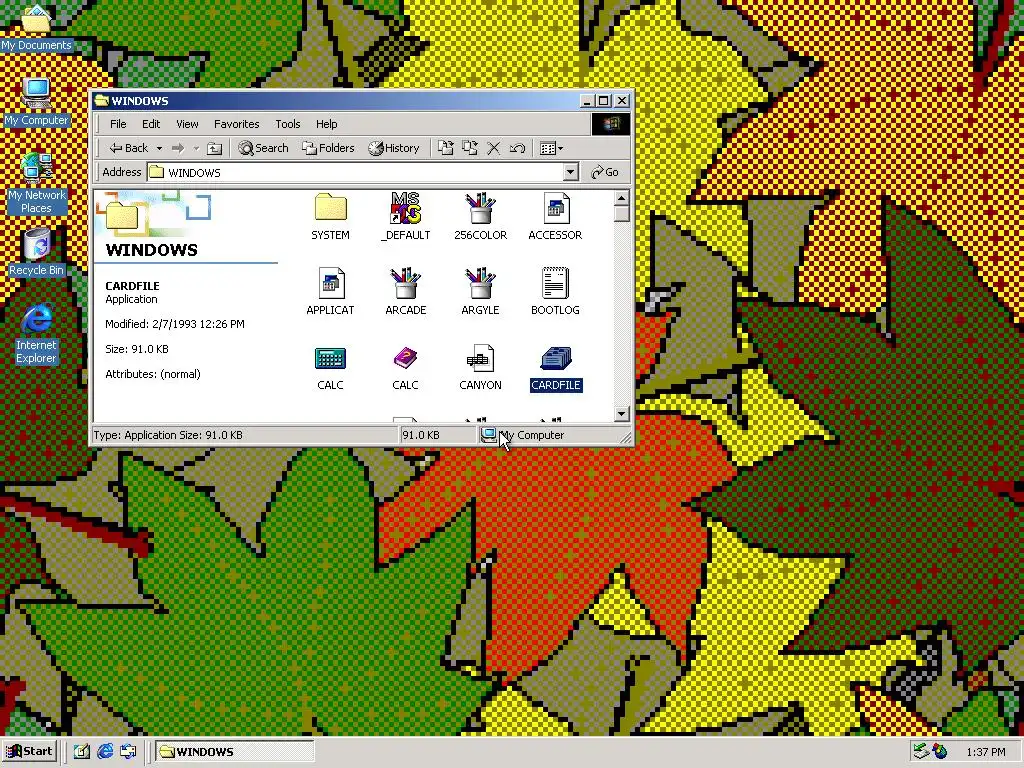Select the CARDFILE application icon
The image size is (1024, 768).
pyautogui.click(x=556, y=359)
